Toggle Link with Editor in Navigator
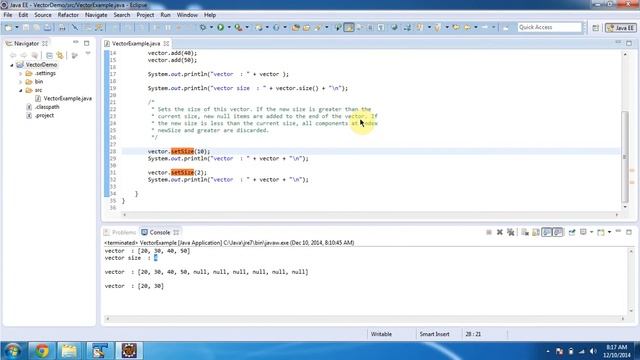The width and height of the screenshot is (640, 360). (x=60, y=55)
